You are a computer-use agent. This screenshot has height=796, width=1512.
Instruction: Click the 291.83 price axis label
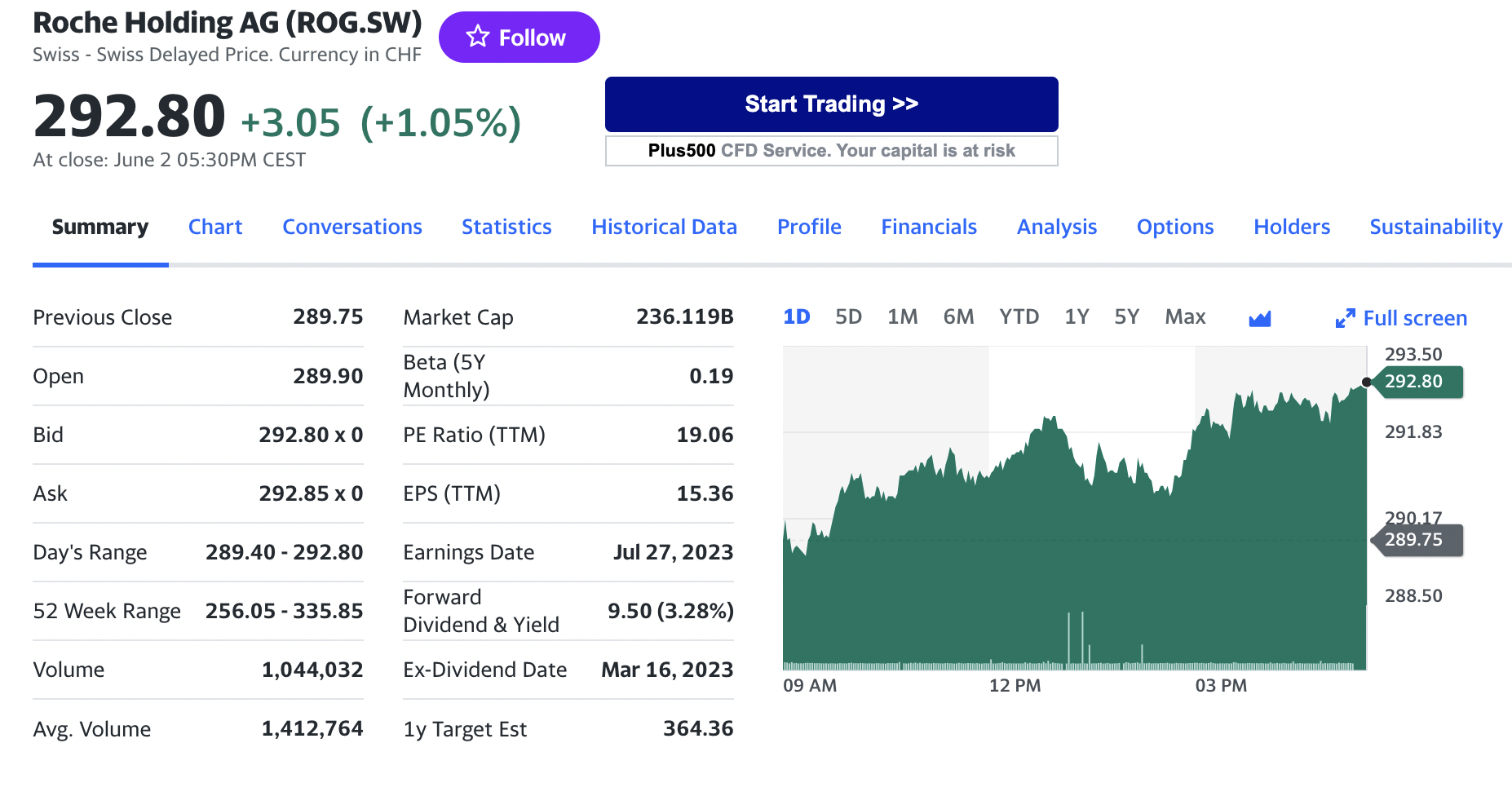[1413, 431]
